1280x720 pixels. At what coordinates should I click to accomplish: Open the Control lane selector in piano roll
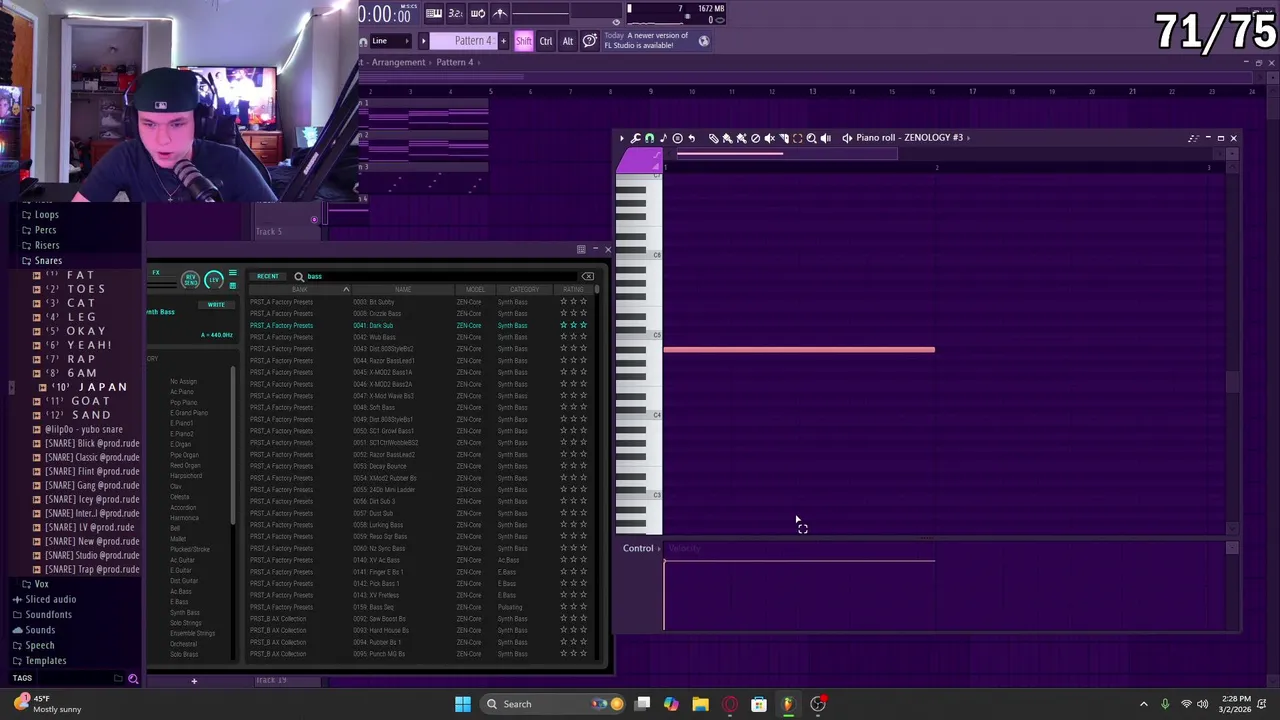[x=641, y=548]
